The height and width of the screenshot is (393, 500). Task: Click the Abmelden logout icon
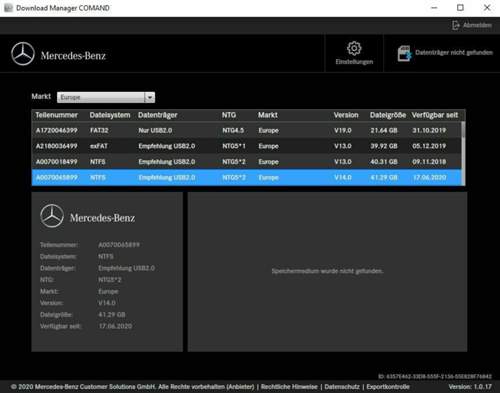[x=456, y=25]
